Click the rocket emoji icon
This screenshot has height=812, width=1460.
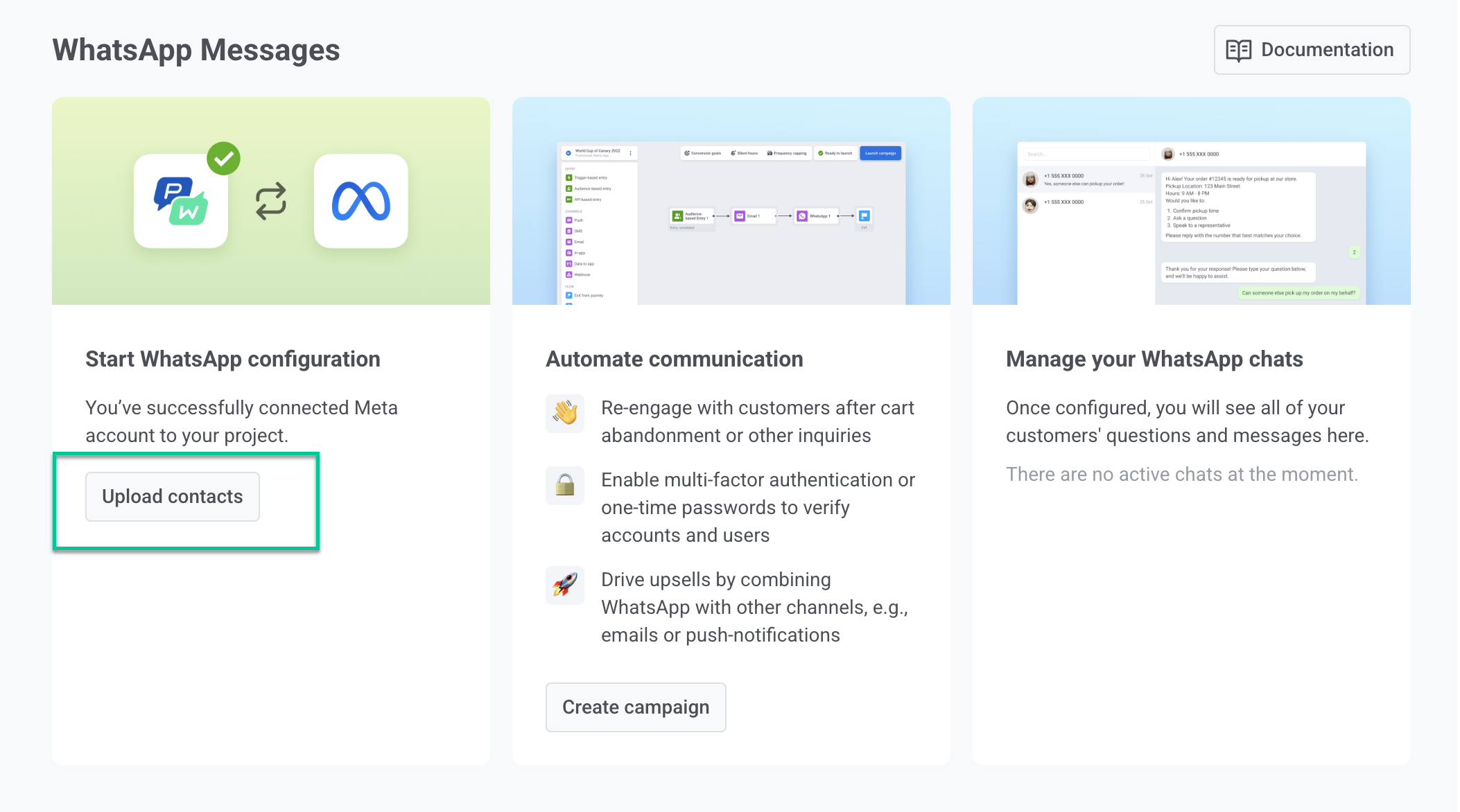(565, 585)
